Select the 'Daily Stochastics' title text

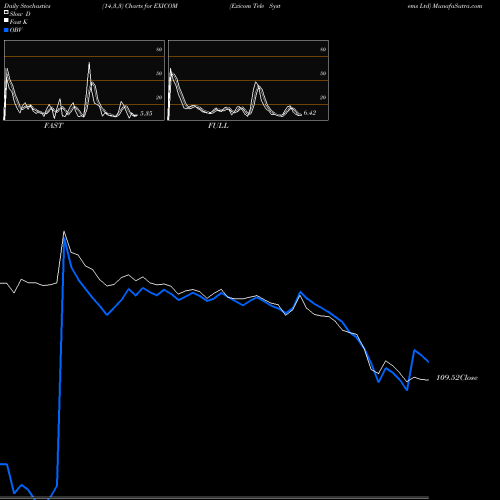pyautogui.click(x=27, y=6)
